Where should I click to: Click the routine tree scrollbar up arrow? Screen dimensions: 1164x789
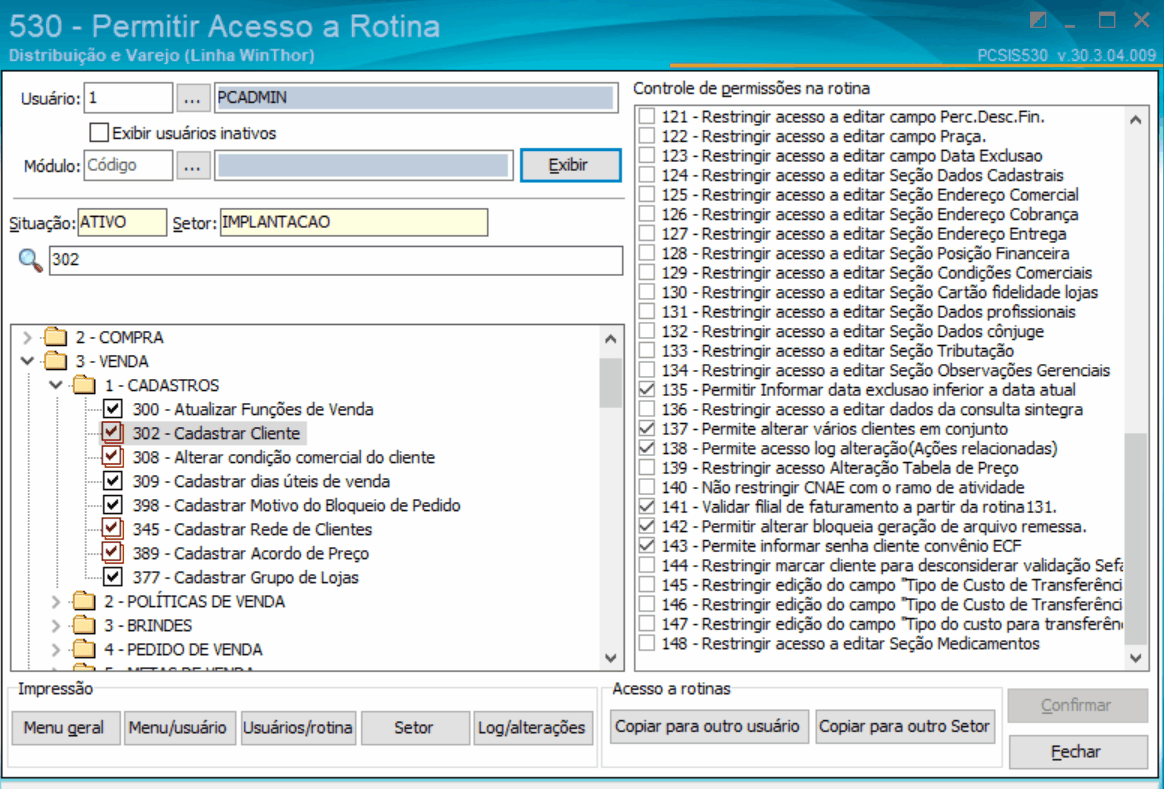coord(611,339)
